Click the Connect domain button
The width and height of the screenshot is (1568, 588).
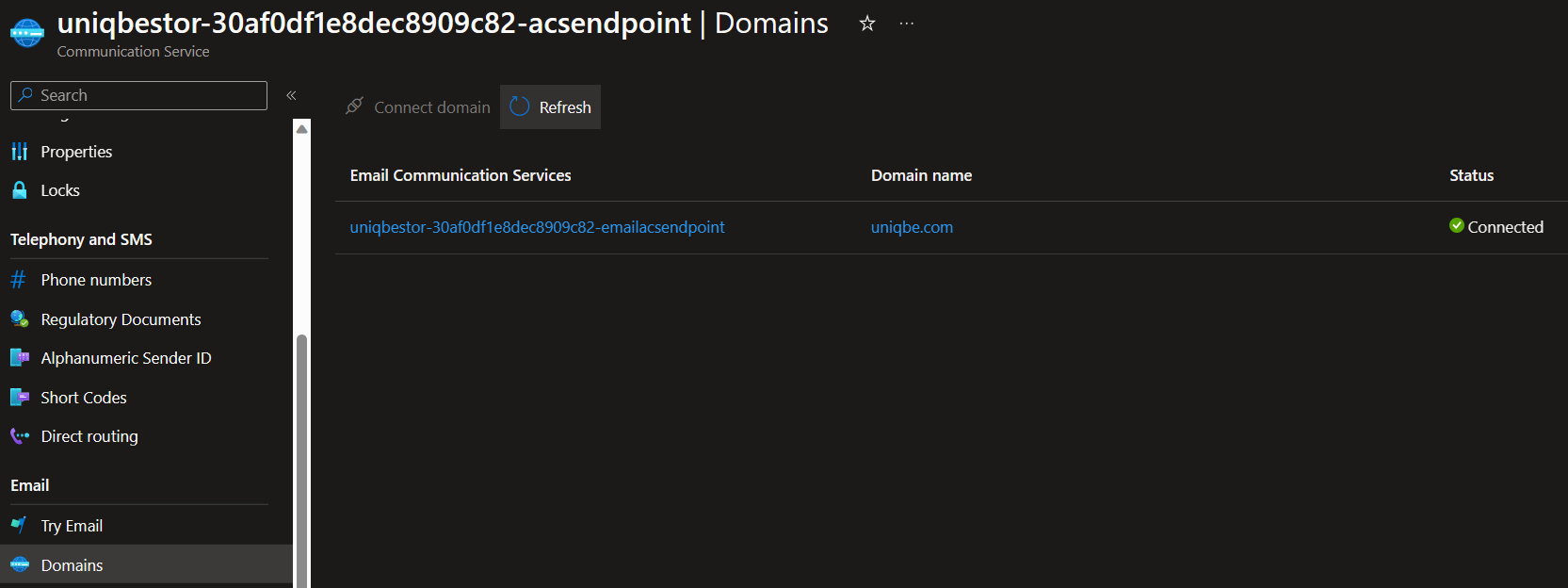pyautogui.click(x=417, y=107)
